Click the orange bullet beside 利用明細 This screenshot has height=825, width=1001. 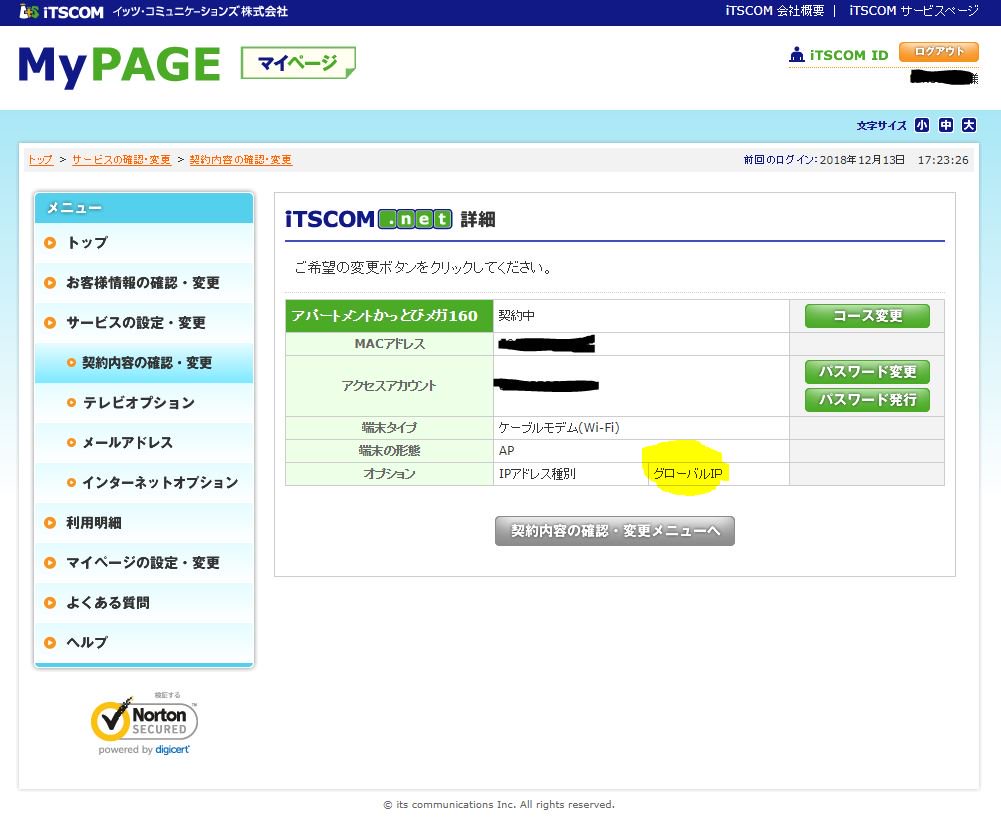(50, 522)
